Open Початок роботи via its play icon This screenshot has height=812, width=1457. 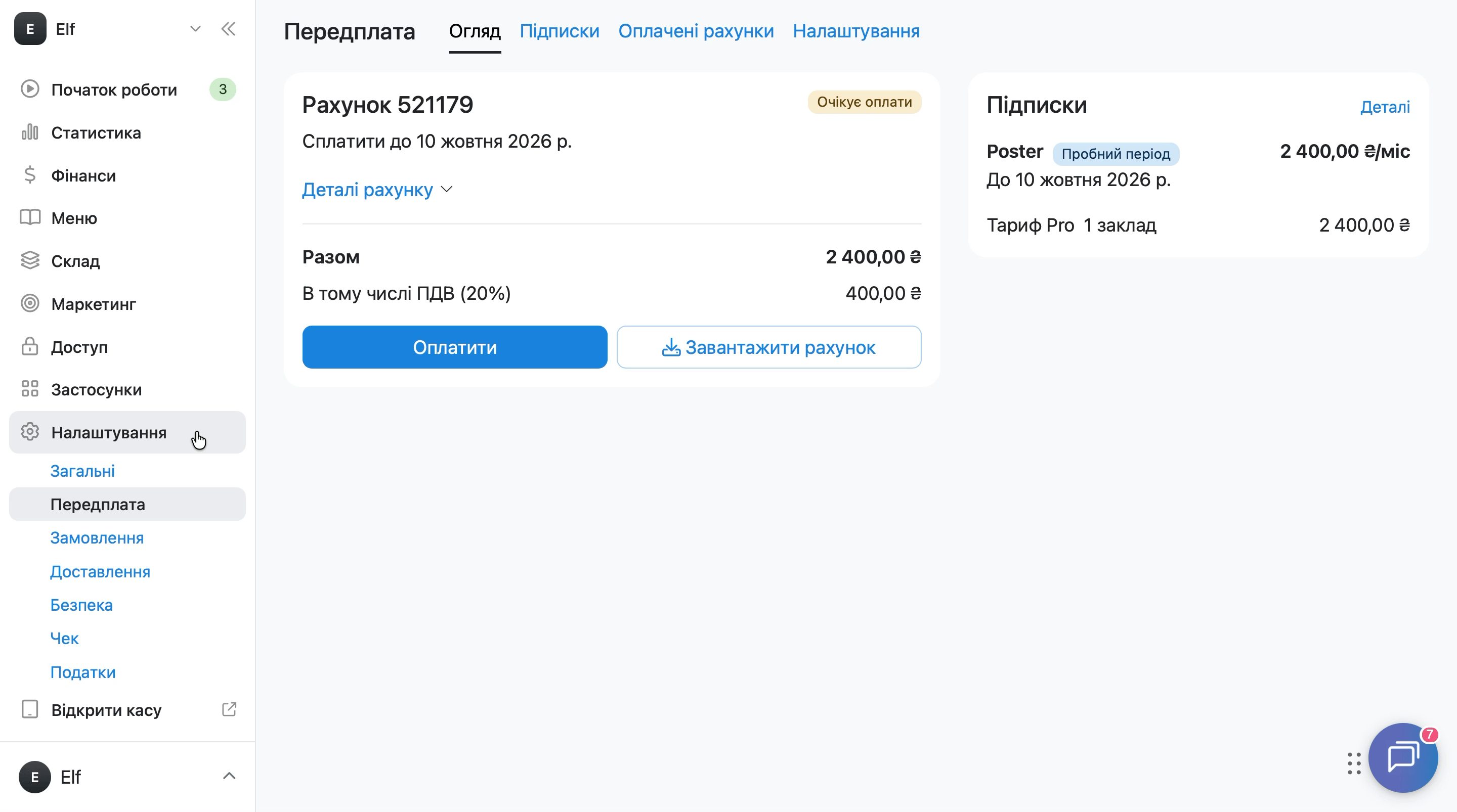tap(30, 89)
